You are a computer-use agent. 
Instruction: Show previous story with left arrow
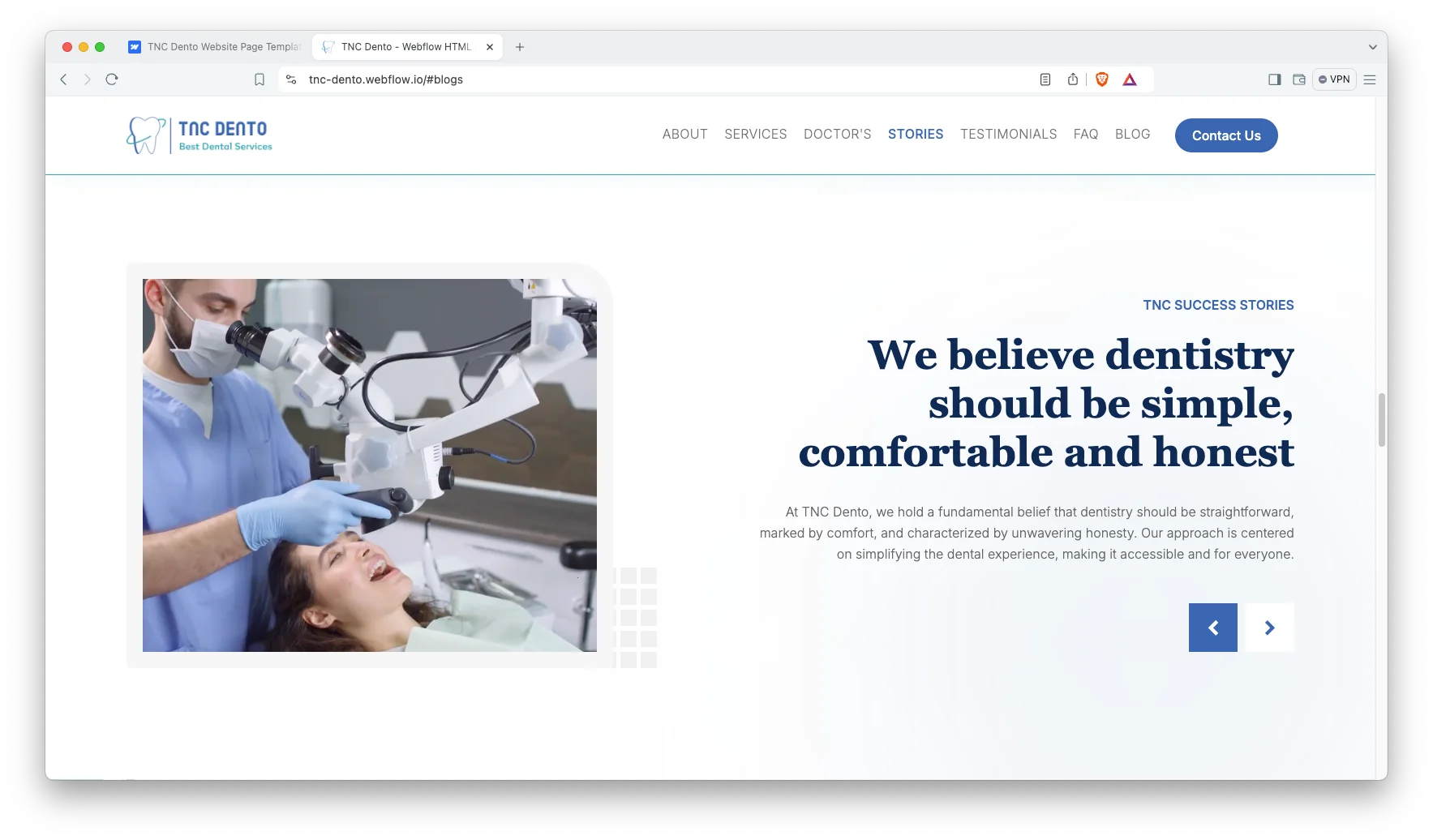point(1212,628)
